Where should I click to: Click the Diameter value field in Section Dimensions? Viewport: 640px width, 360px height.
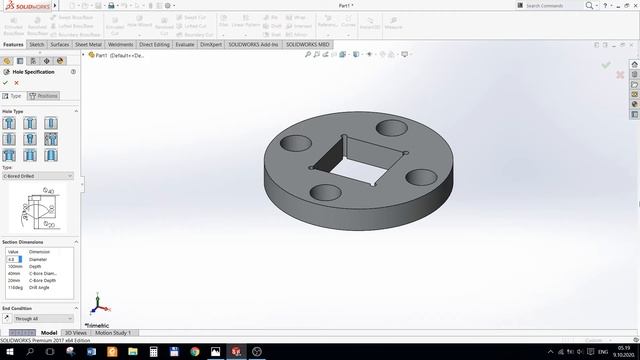[15, 259]
